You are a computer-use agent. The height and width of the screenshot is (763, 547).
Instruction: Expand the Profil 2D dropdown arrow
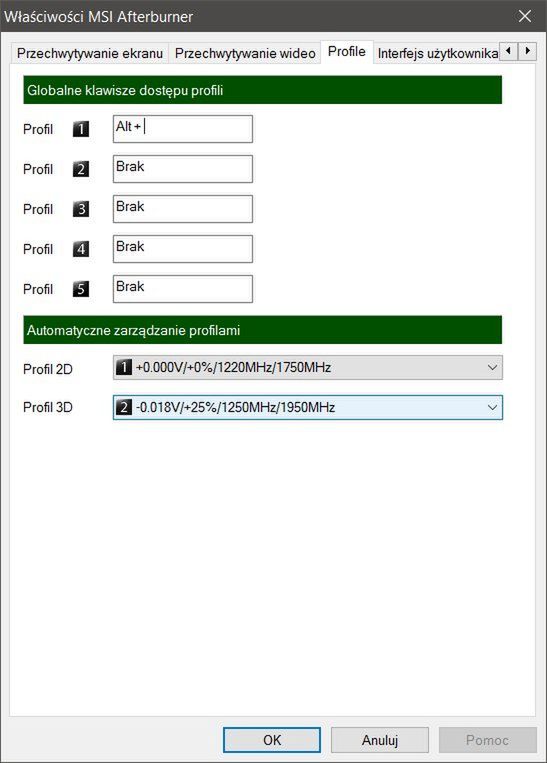(492, 367)
